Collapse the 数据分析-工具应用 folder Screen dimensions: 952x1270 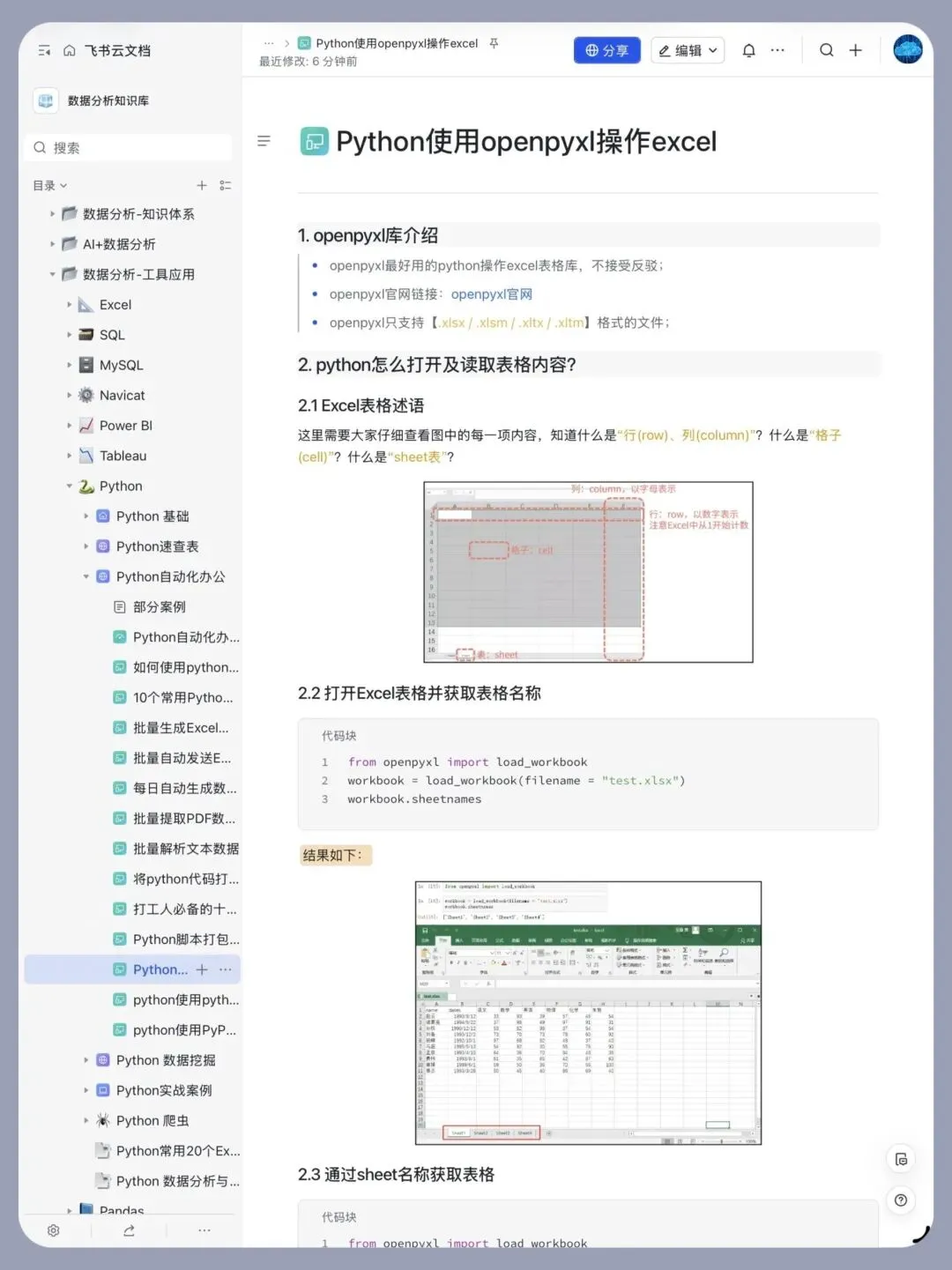[52, 274]
